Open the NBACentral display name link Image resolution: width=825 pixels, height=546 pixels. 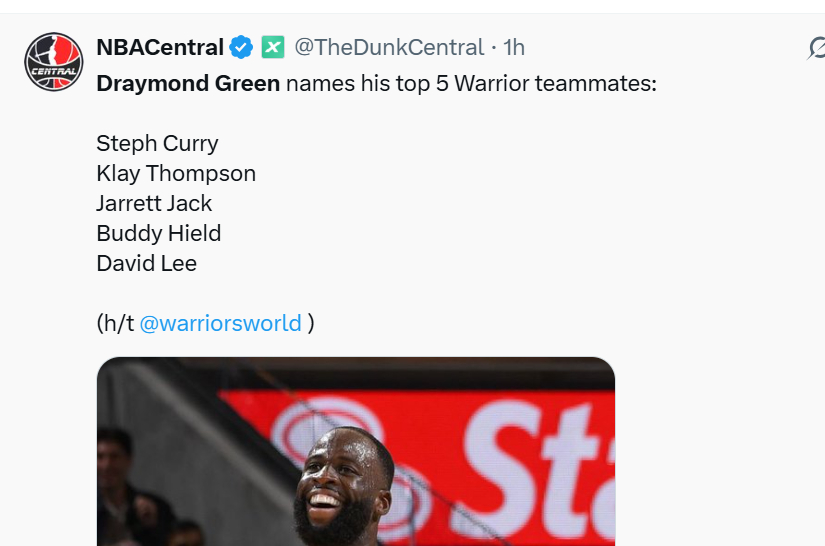click(160, 47)
